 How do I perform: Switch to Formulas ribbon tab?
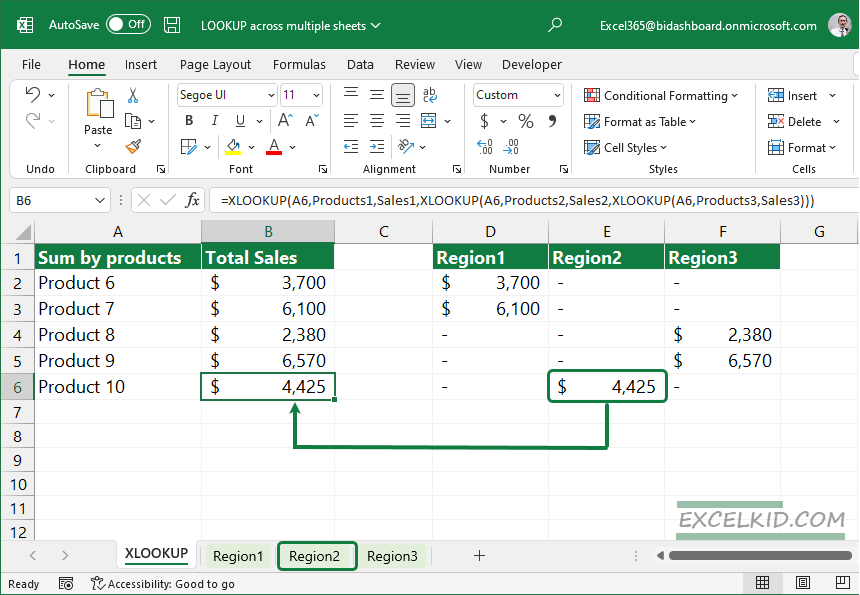pyautogui.click(x=299, y=65)
